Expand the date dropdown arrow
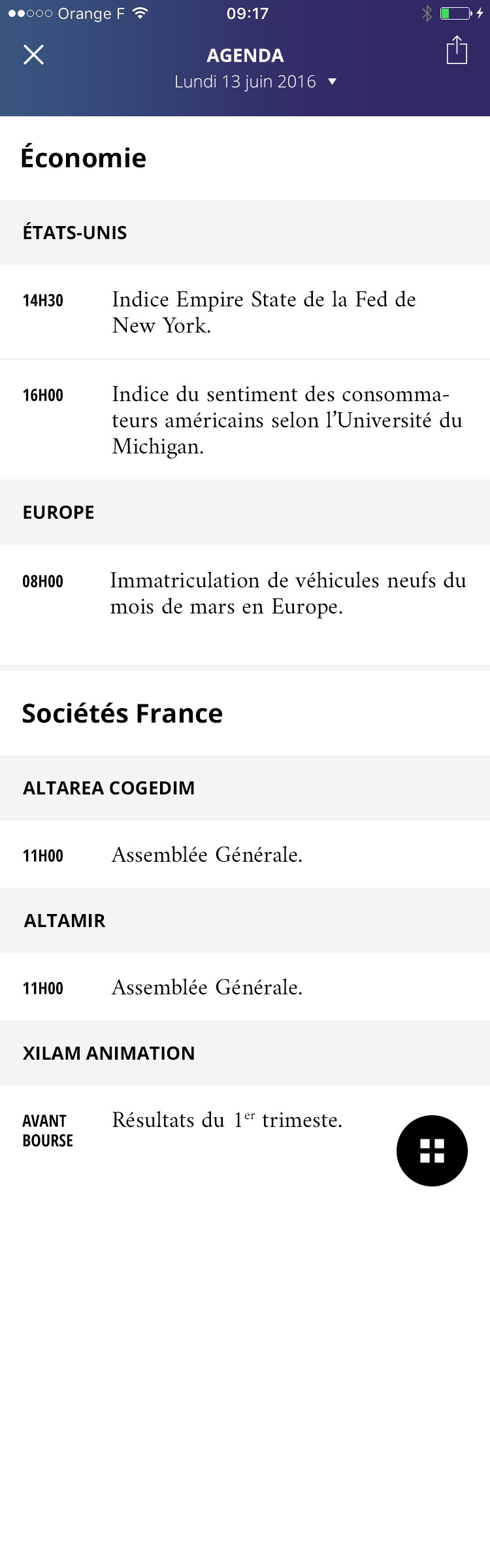 click(333, 82)
